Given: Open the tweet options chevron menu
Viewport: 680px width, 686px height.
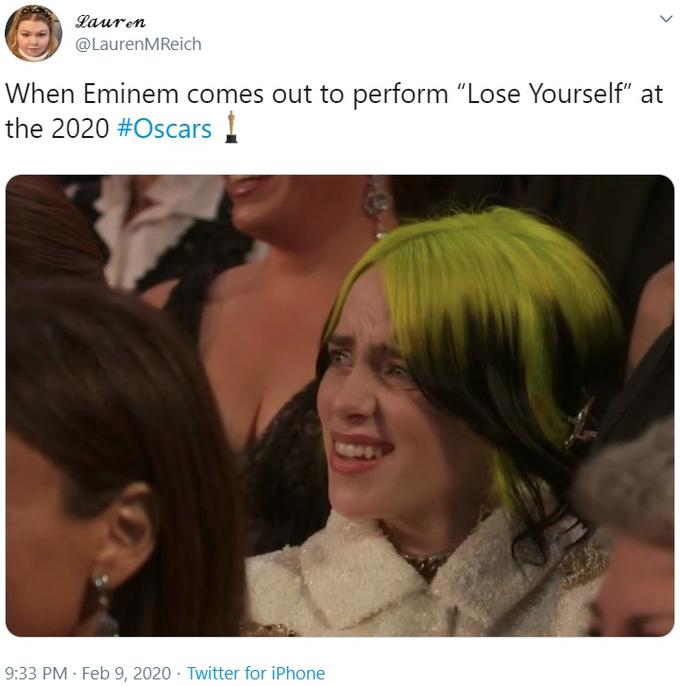Looking at the screenshot, I should [666, 19].
